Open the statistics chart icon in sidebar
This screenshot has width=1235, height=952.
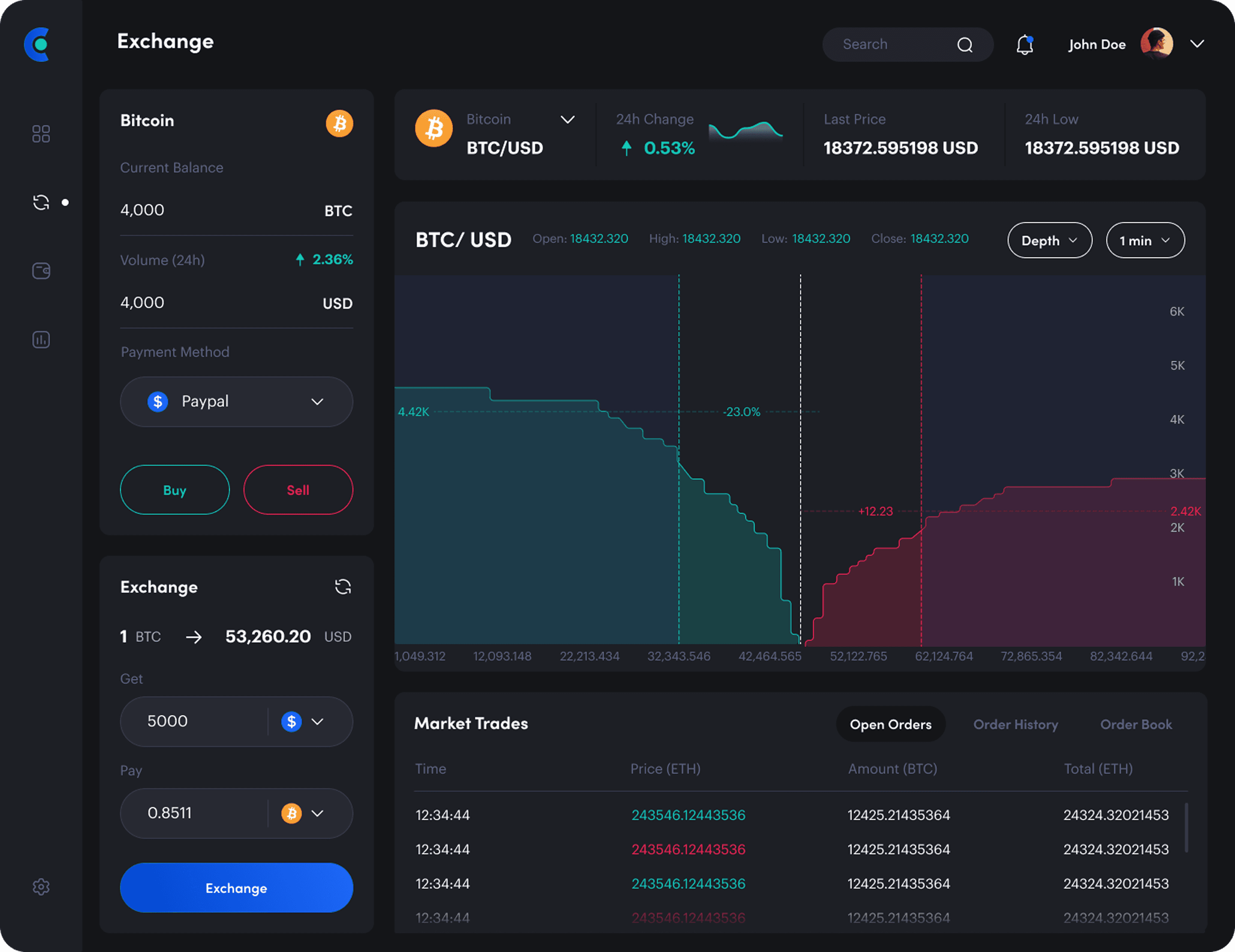click(x=41, y=340)
